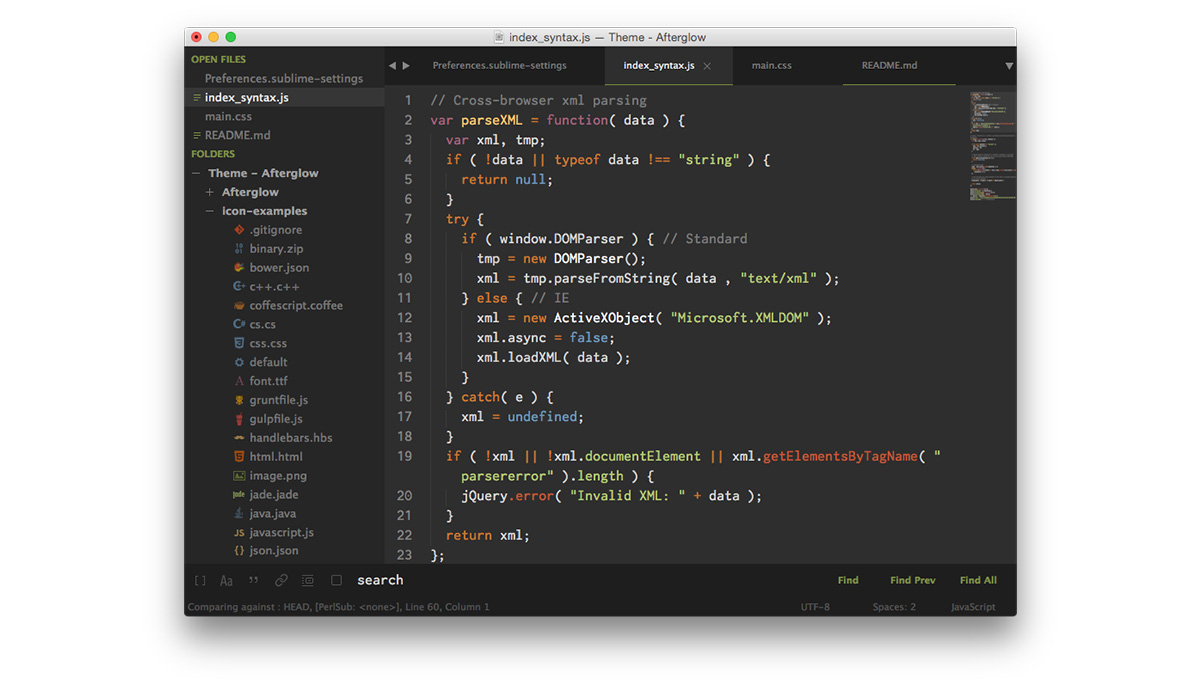Click the jade.jade file icon
Image resolution: width=1200 pixels, height=680 pixels.
coord(239,495)
